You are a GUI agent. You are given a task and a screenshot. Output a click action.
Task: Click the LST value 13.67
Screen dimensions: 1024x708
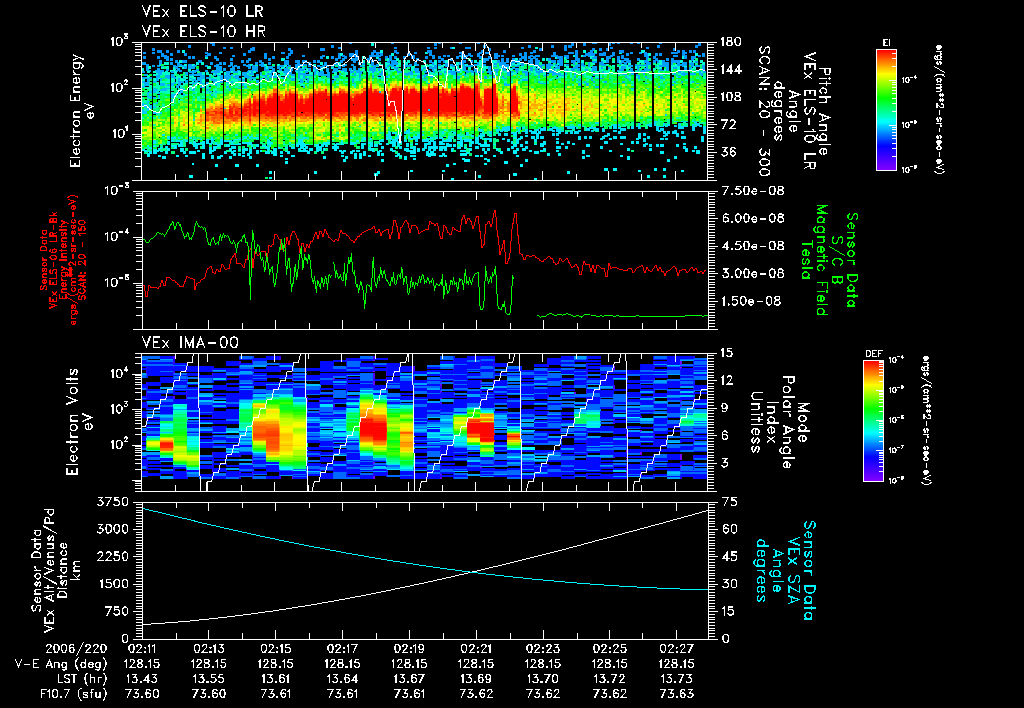[x=409, y=679]
